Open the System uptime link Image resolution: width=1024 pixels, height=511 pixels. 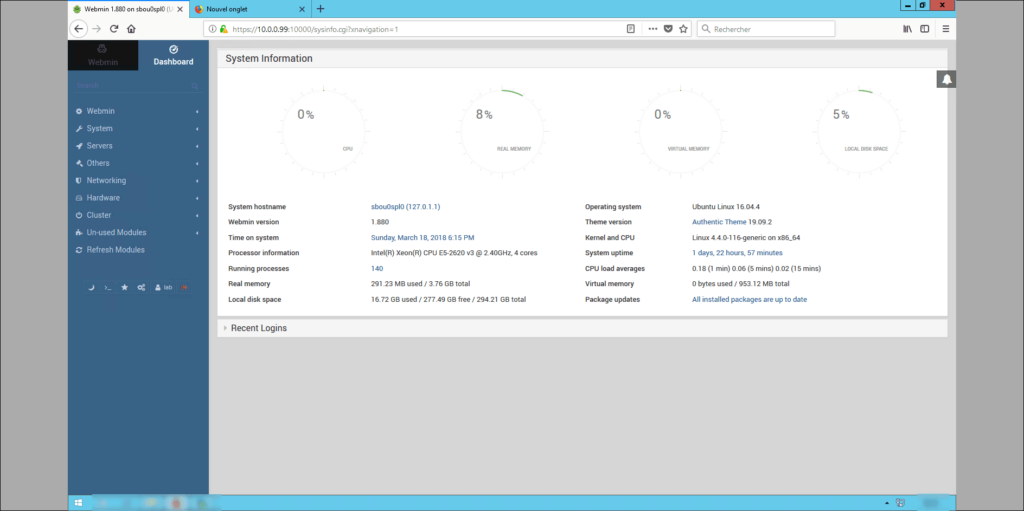coord(737,253)
